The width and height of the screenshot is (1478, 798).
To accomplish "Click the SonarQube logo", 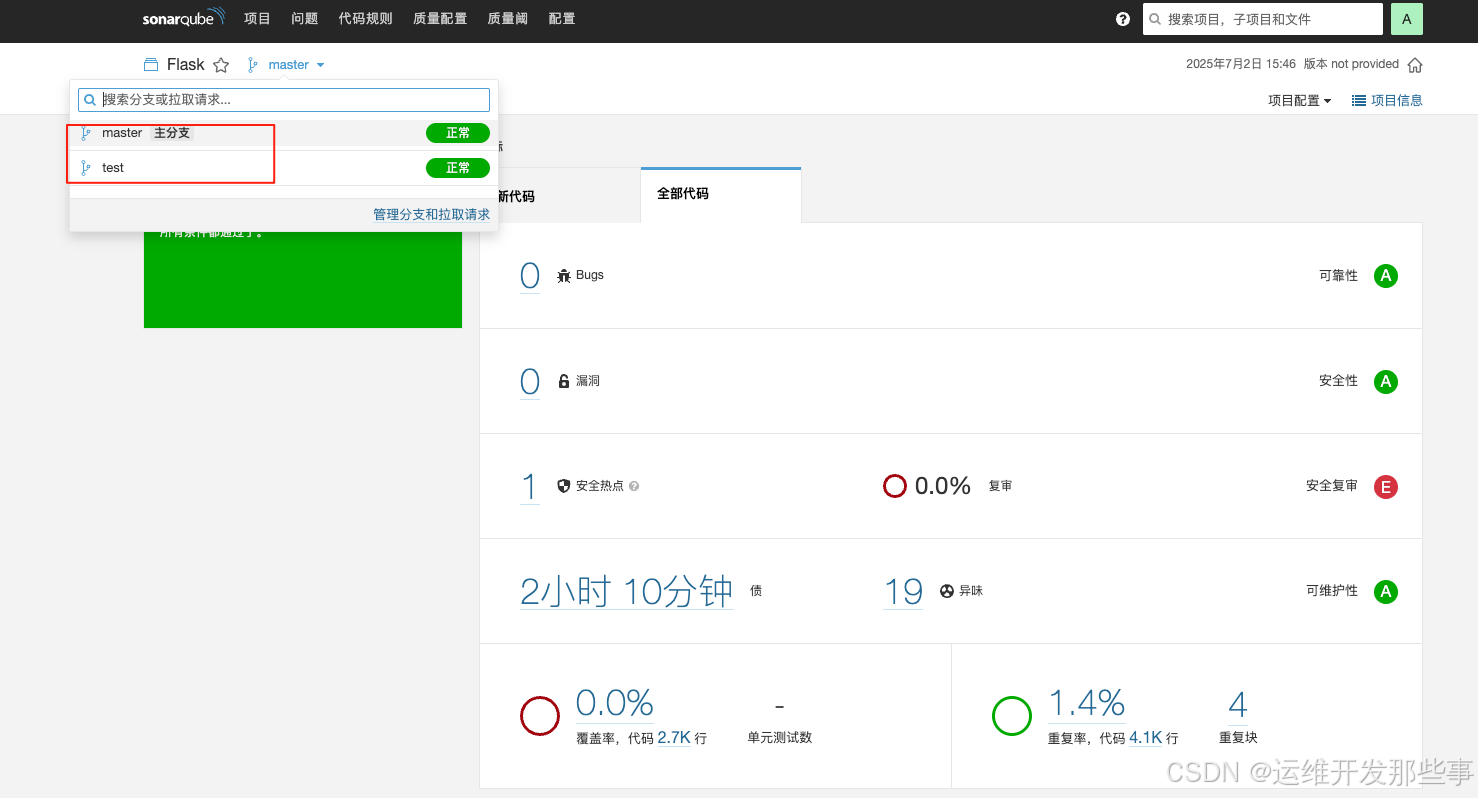I will pyautogui.click(x=184, y=18).
